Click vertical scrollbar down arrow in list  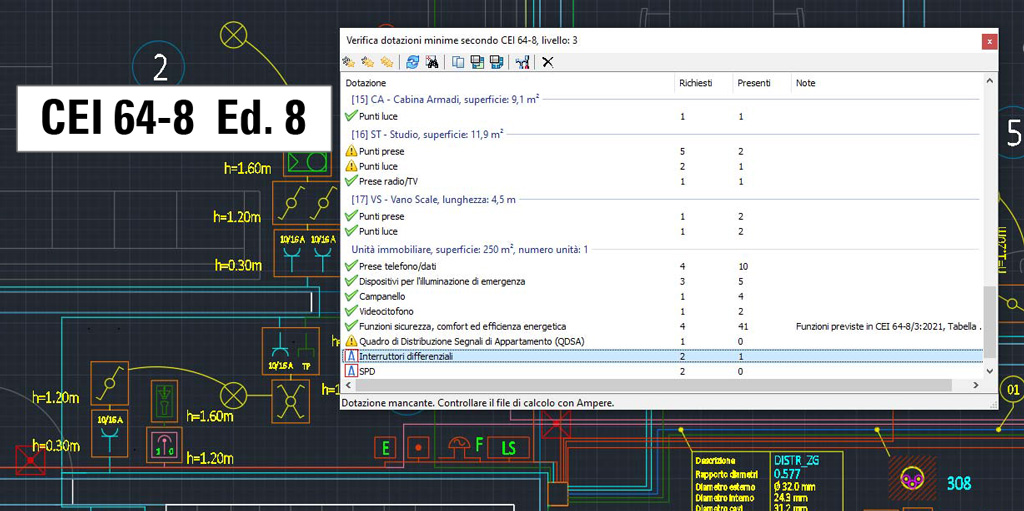point(989,371)
